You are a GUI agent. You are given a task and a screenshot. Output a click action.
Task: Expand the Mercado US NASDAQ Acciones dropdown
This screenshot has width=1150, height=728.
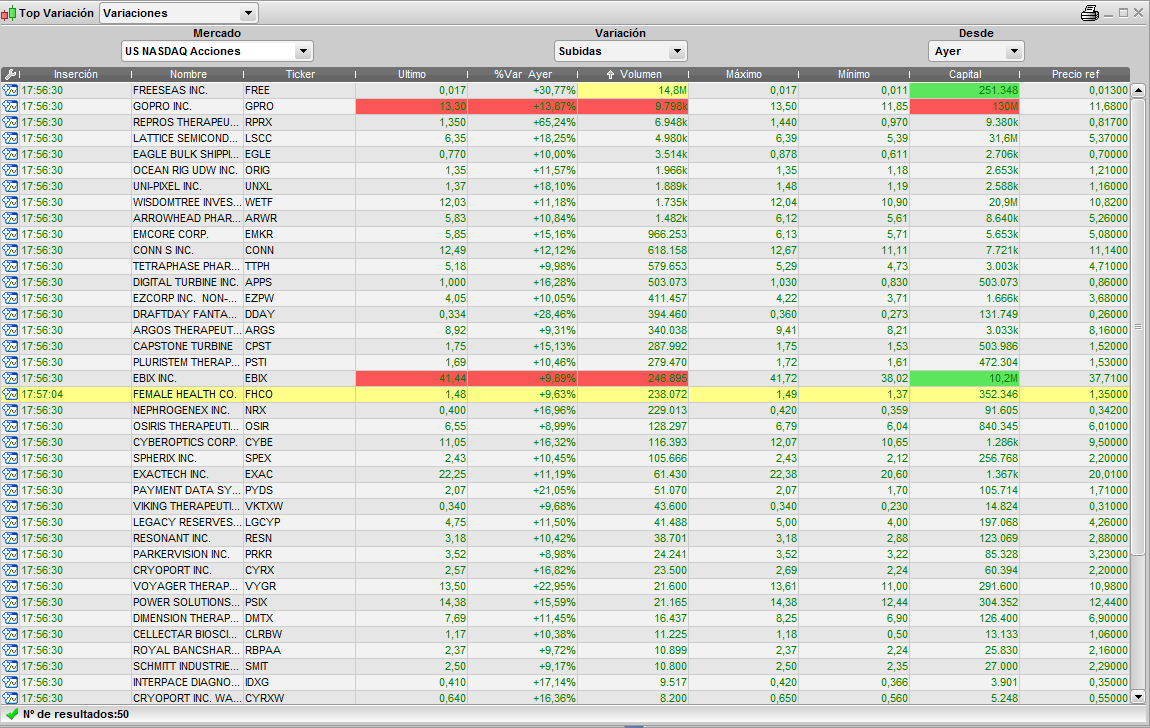(217, 51)
